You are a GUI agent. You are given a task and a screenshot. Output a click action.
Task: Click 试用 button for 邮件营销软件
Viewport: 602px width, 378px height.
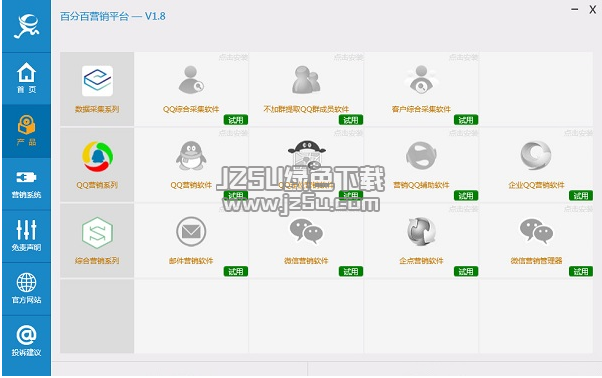(236, 272)
